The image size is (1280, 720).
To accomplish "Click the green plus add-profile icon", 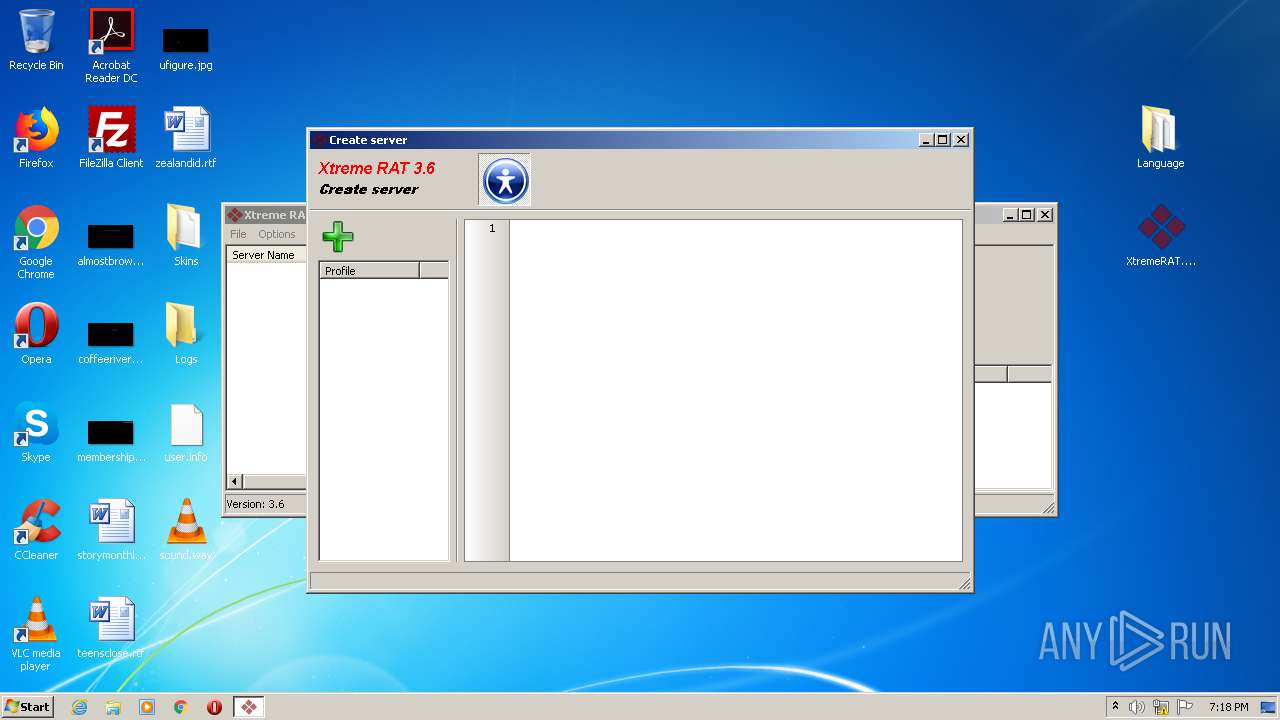I will coord(338,237).
